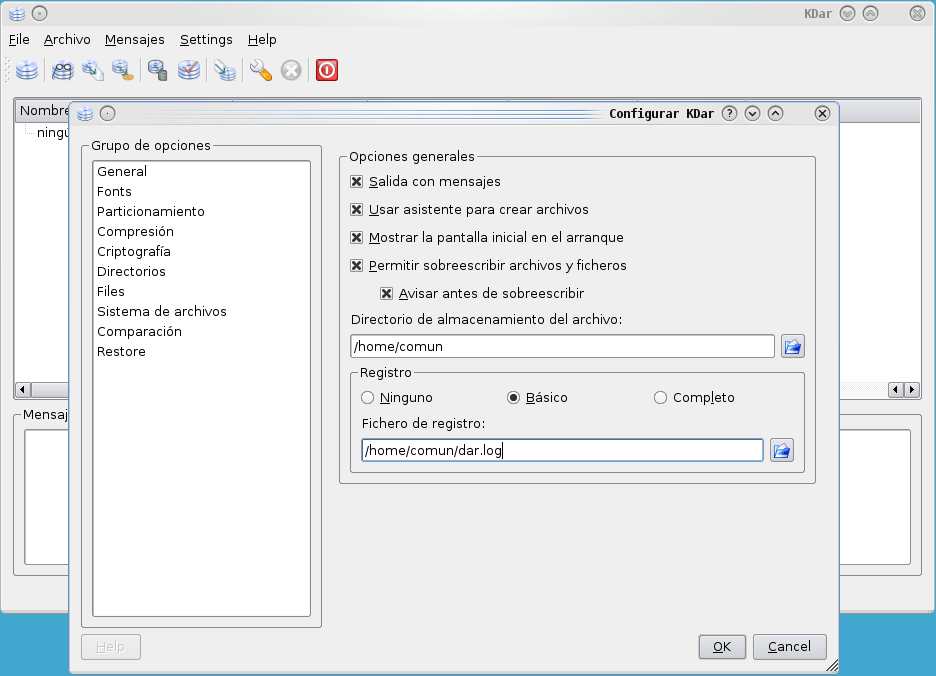Open the Archivo menu
This screenshot has width=936, height=676.
[67, 40]
